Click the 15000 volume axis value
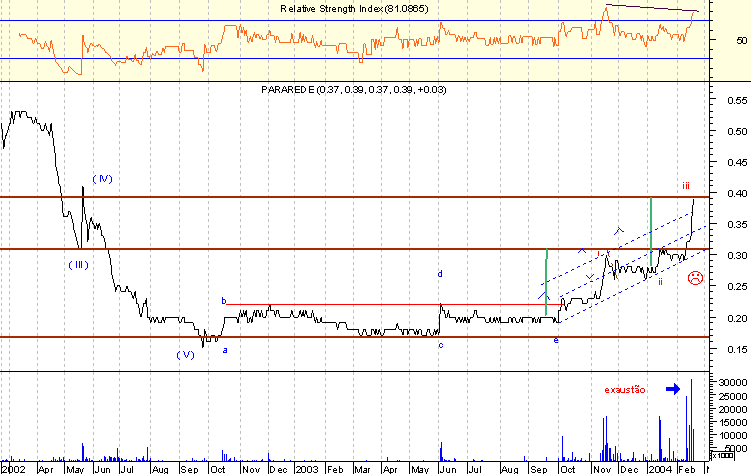Screen dimensions: 751x474 733,422
